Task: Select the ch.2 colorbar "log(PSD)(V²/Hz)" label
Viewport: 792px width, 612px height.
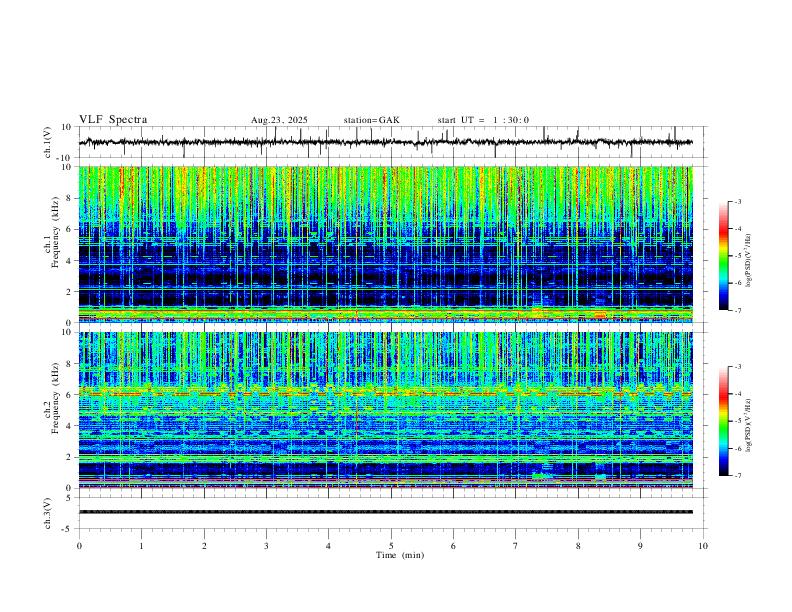Action: coord(749,426)
